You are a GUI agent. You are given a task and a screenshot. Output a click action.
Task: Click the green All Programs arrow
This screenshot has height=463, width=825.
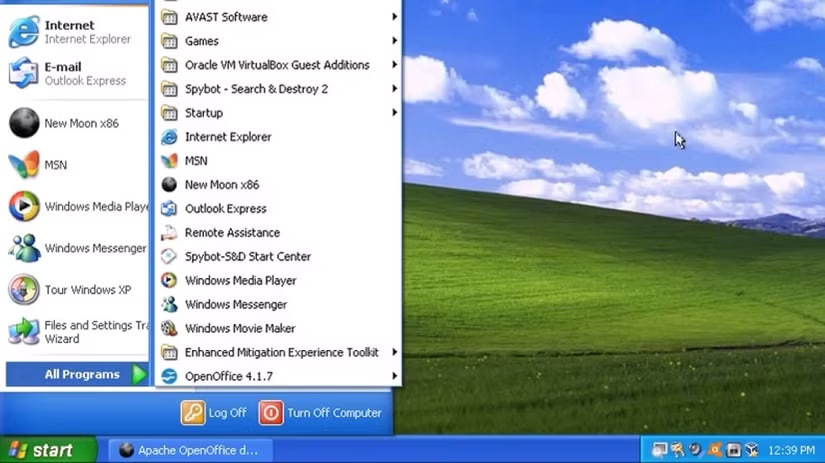[x=139, y=375]
